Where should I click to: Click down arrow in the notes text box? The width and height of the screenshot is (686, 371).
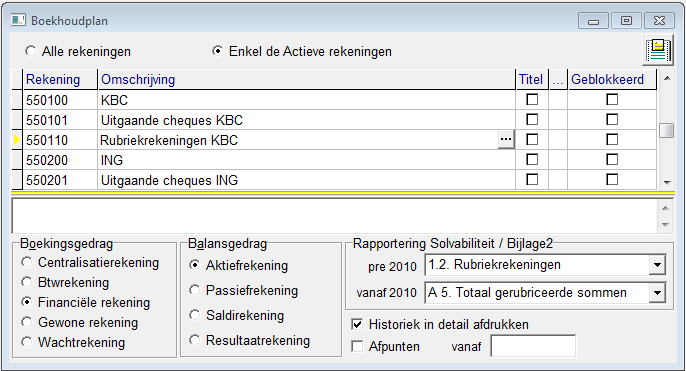click(665, 225)
